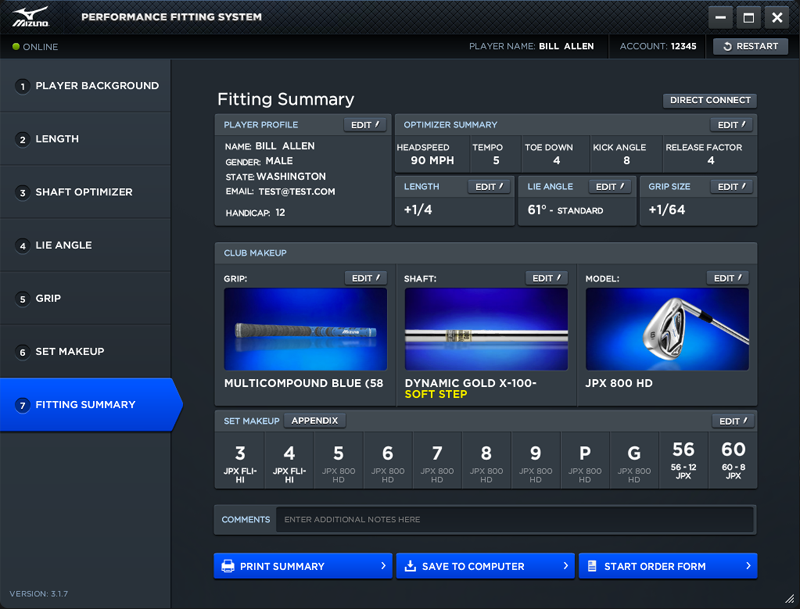Edit the Optimizer Summary section

click(732, 125)
